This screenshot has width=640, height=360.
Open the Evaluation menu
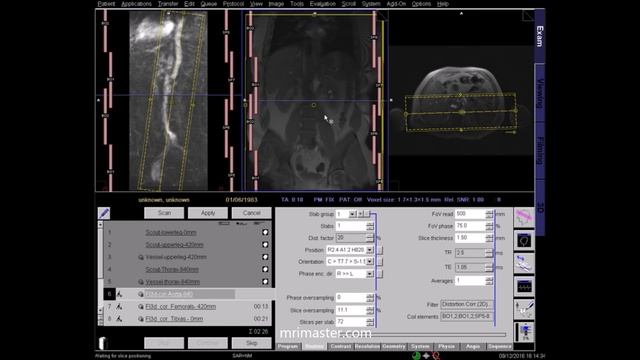click(322, 4)
